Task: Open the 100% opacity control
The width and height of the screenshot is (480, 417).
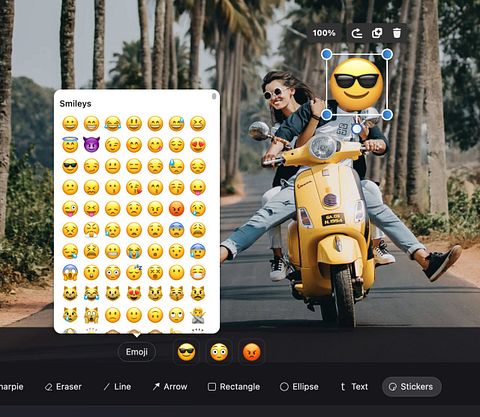Action: 324,33
